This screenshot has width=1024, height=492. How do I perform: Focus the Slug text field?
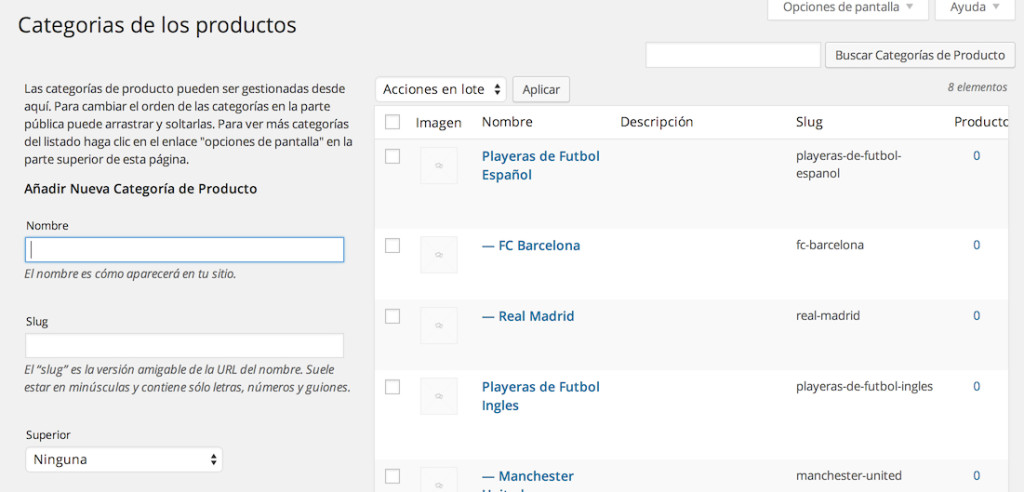(184, 346)
